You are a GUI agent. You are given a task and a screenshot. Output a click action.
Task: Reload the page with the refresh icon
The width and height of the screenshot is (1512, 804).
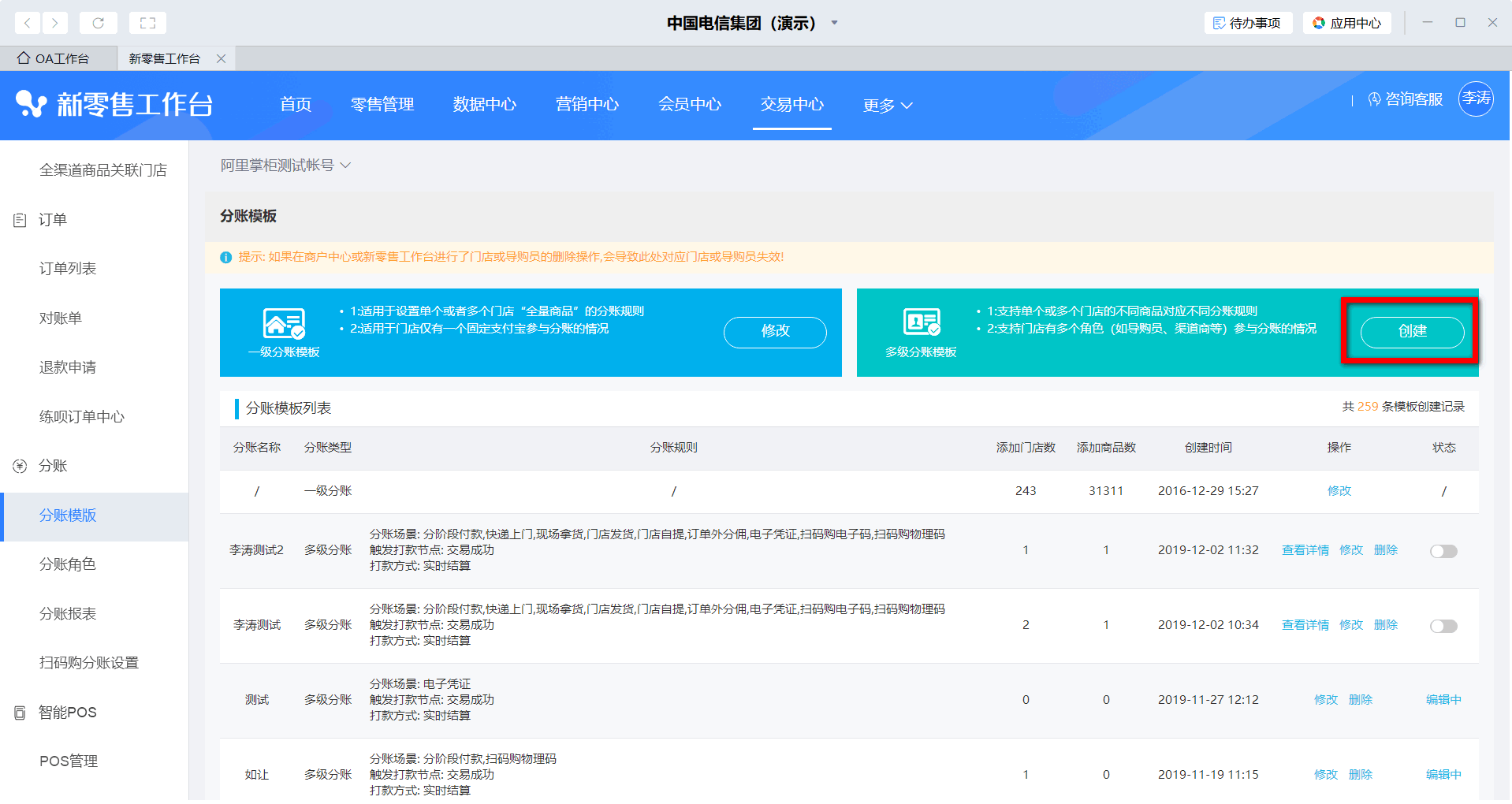coord(99,23)
